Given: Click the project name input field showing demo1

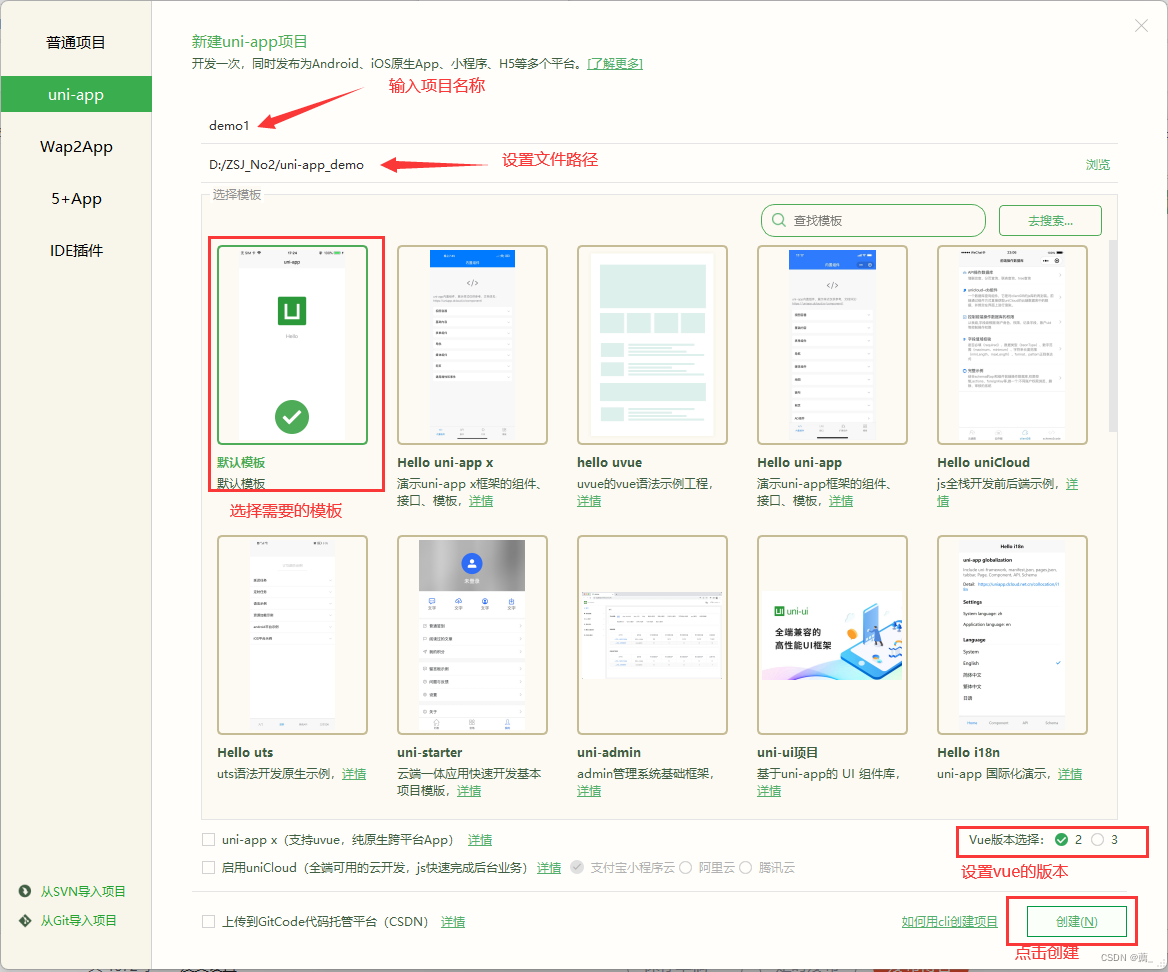Looking at the screenshot, I should (x=400, y=125).
